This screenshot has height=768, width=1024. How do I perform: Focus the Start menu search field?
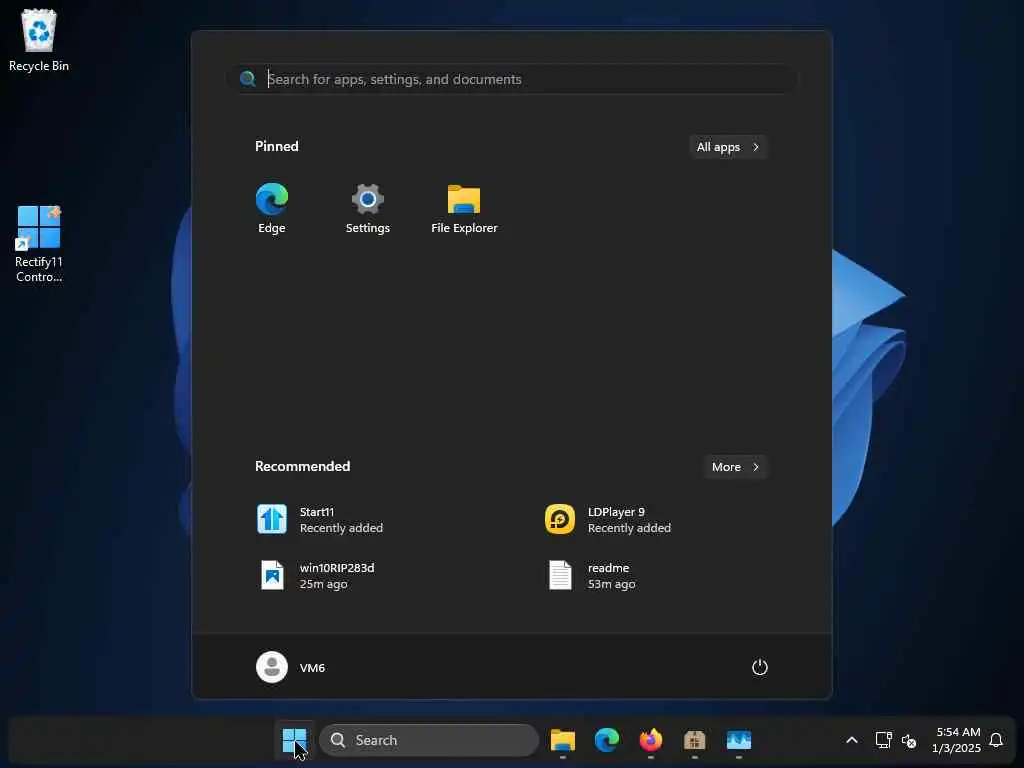coord(513,79)
